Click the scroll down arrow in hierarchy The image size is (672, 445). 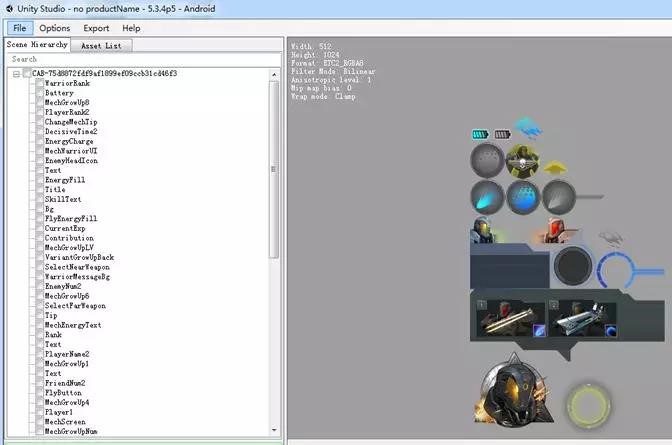pyautogui.click(x=274, y=430)
